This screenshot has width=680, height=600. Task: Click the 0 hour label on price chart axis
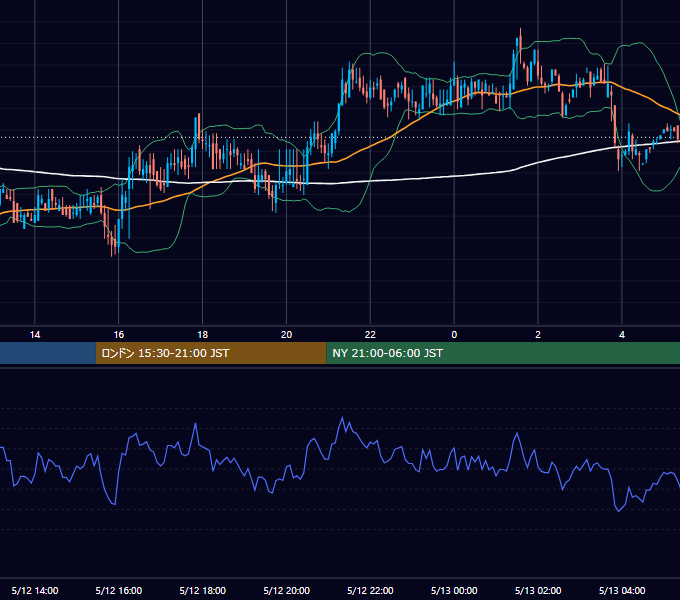click(454, 335)
